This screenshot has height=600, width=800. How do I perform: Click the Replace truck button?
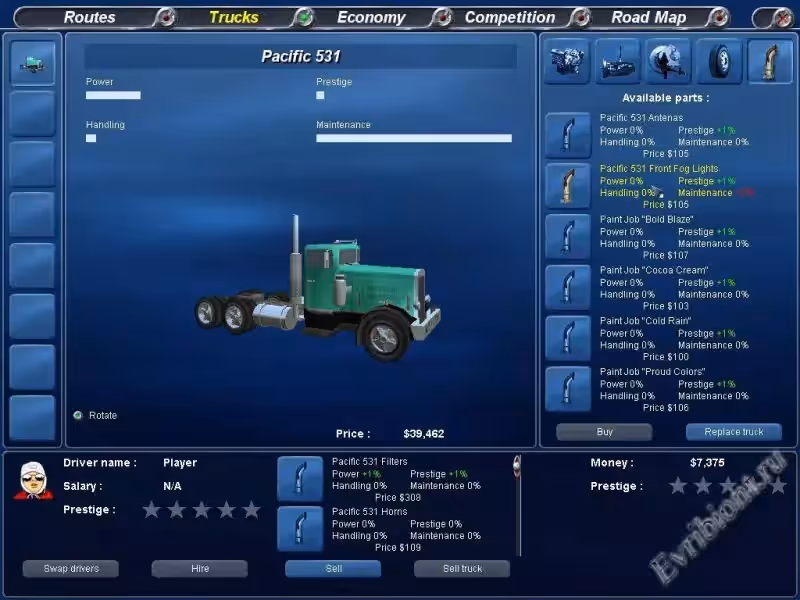733,432
